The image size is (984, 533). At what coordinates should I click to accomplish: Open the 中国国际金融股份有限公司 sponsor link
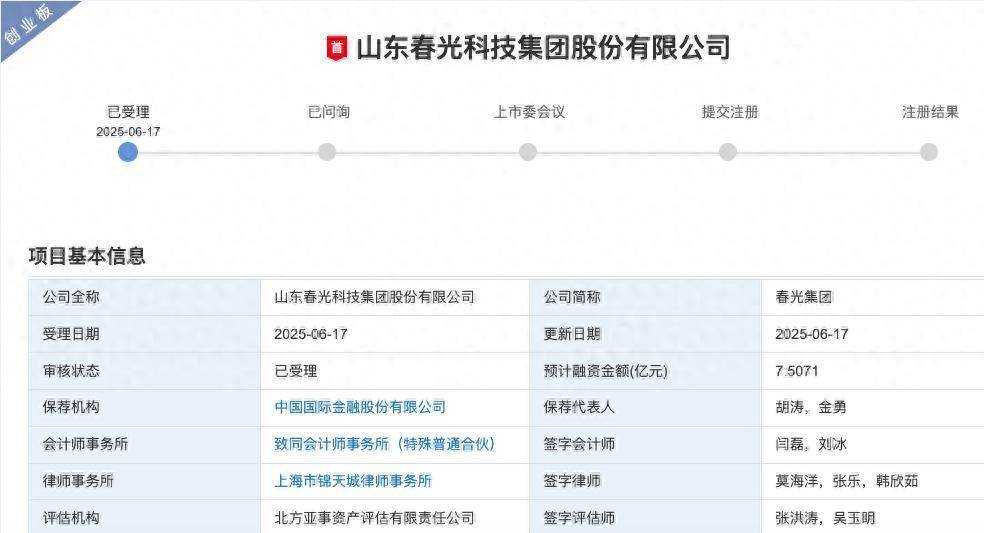pos(360,407)
